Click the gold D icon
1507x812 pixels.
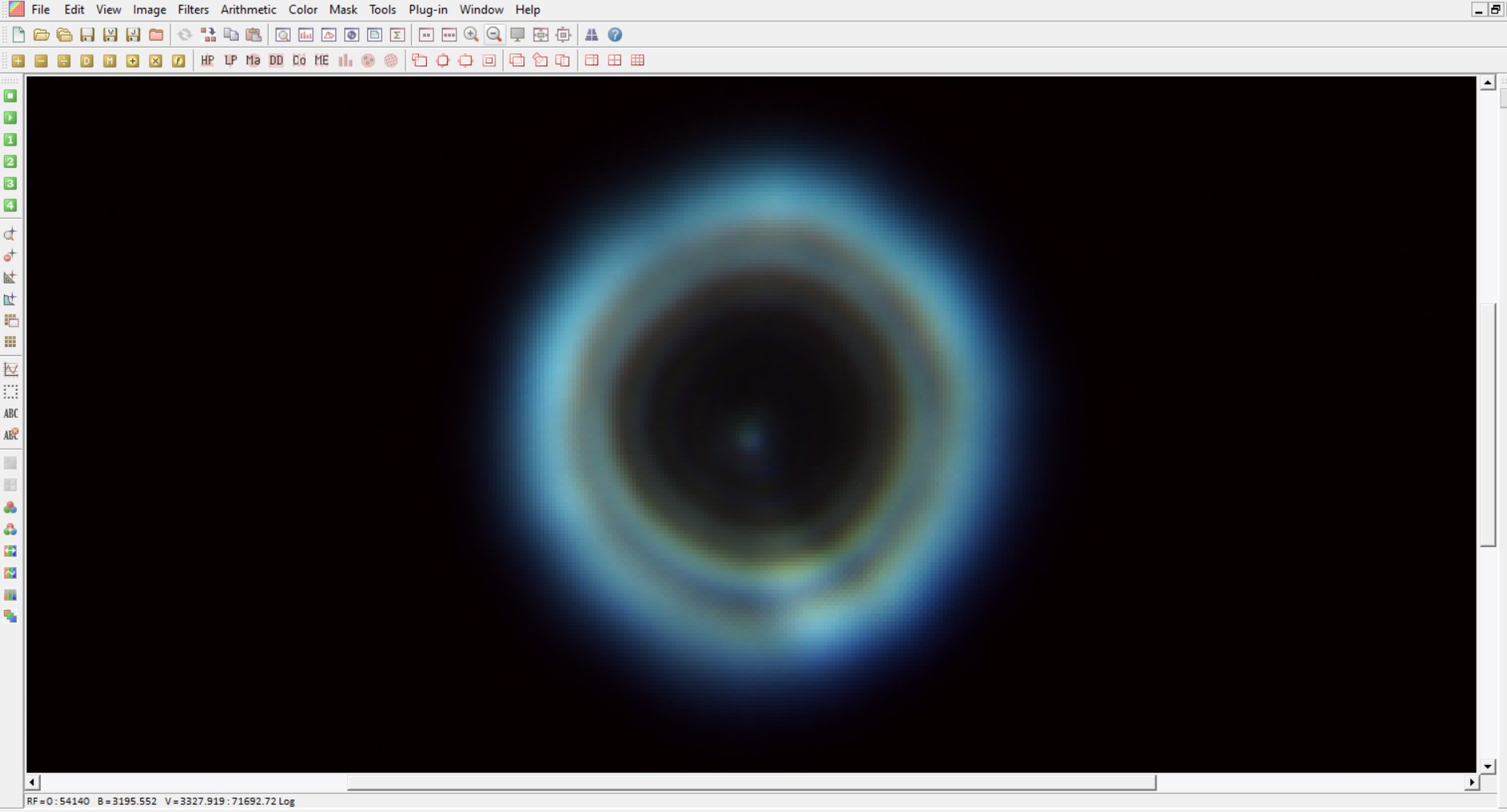[x=88, y=61]
